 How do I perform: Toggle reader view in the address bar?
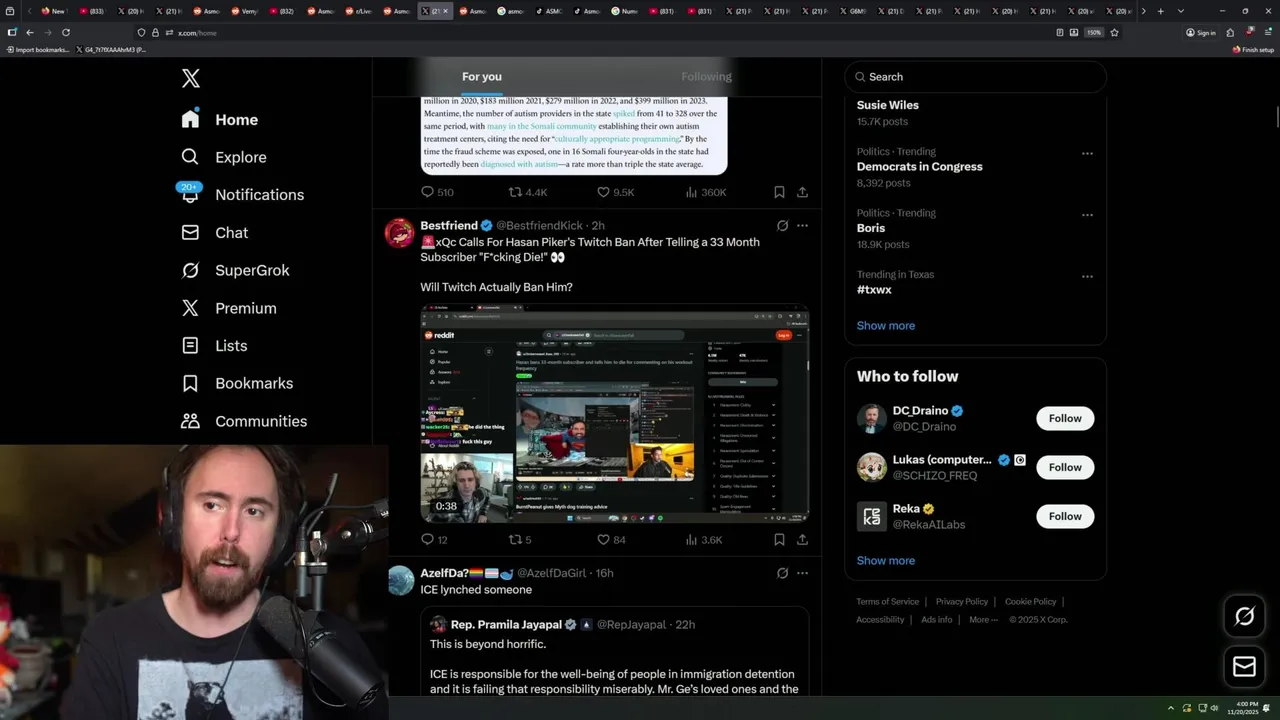click(x=1060, y=32)
